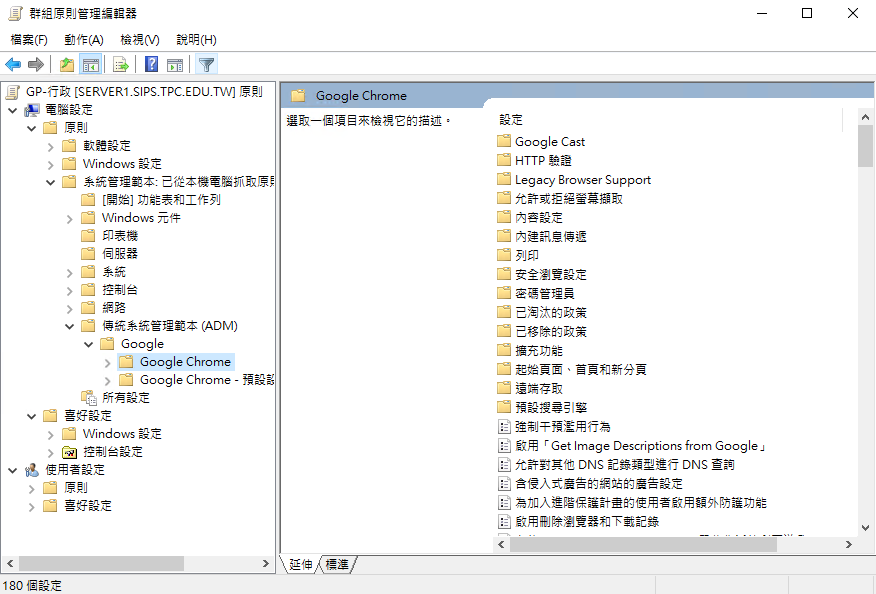Open the 已淘汰的政策 folder
876x594 pixels.
(551, 313)
